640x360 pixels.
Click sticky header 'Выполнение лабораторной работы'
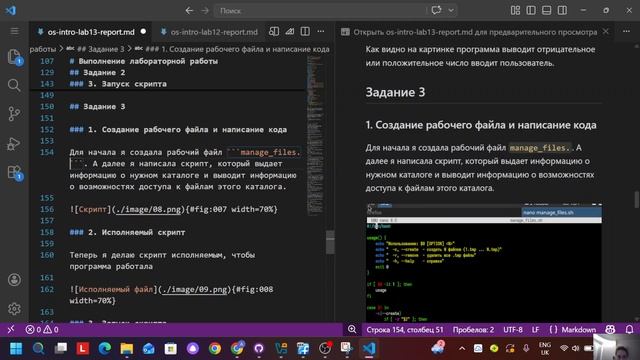coord(144,61)
